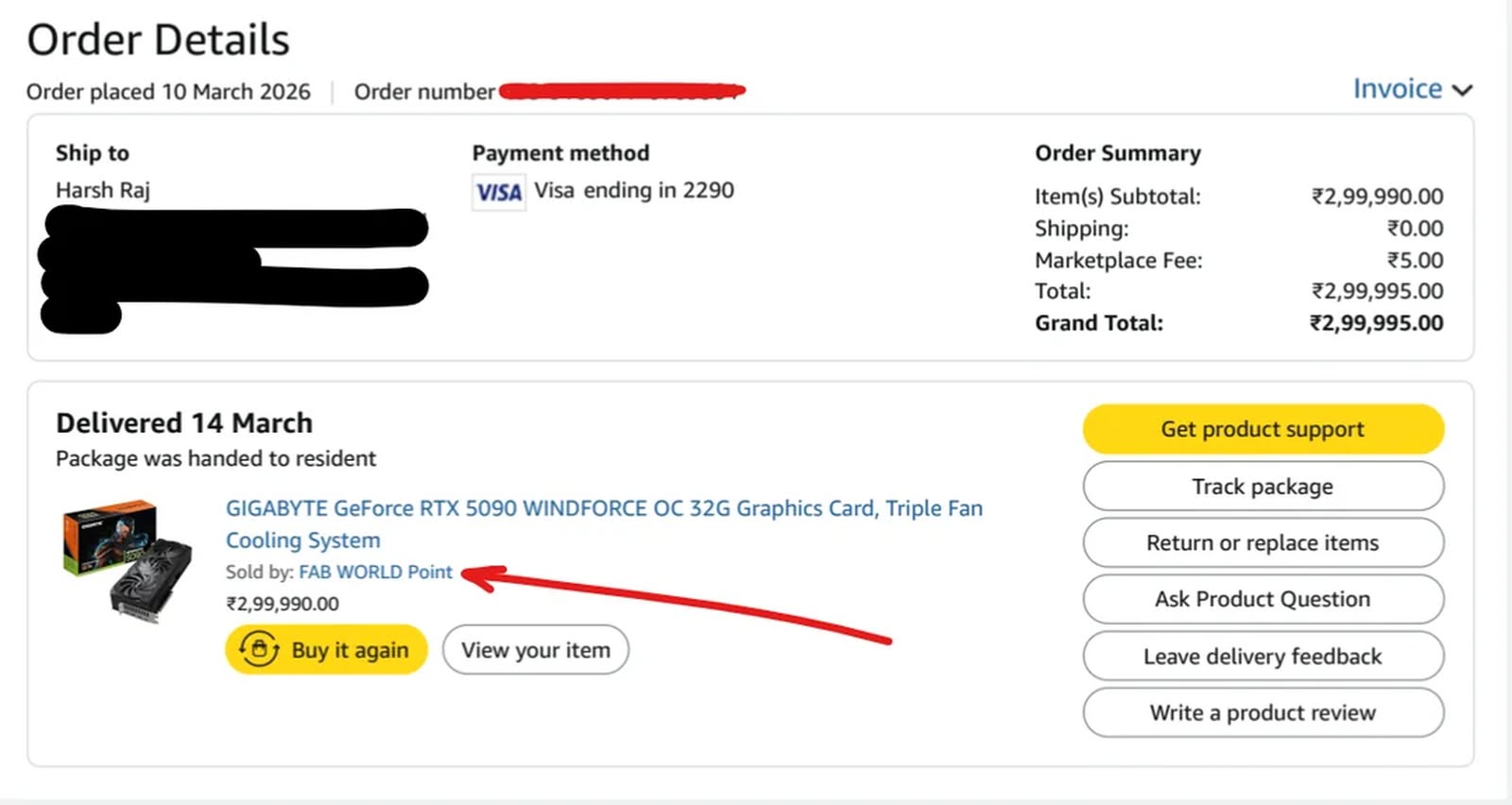Leave delivery feedback for this order

[x=1263, y=657]
